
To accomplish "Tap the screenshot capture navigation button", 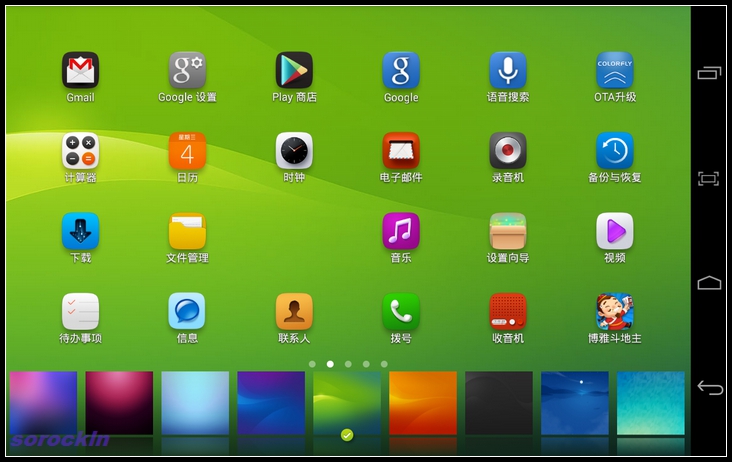I will tap(709, 178).
